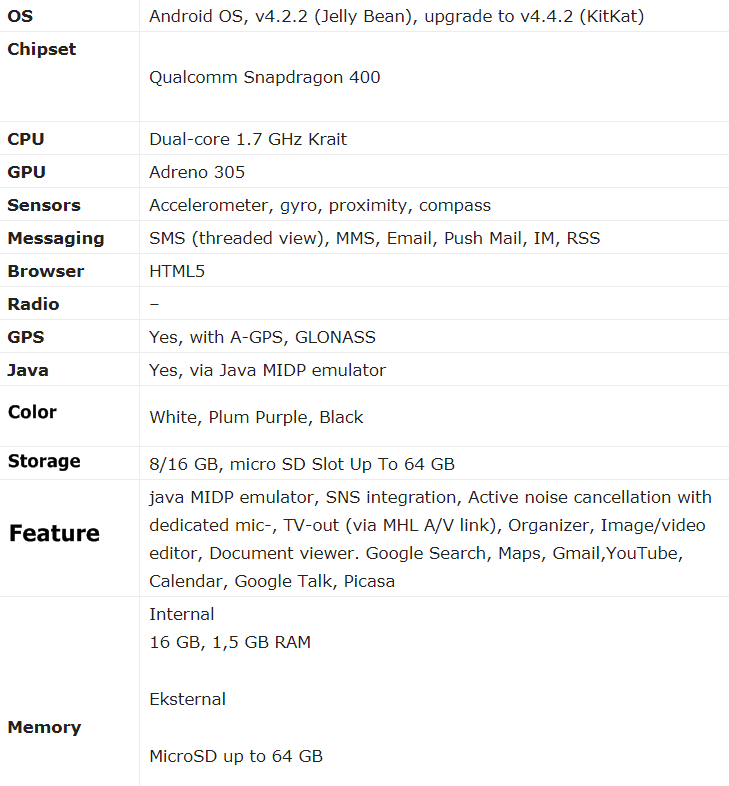Viewport: 729px width, 786px height.
Task: Click the Sensors row label
Action: tap(44, 205)
